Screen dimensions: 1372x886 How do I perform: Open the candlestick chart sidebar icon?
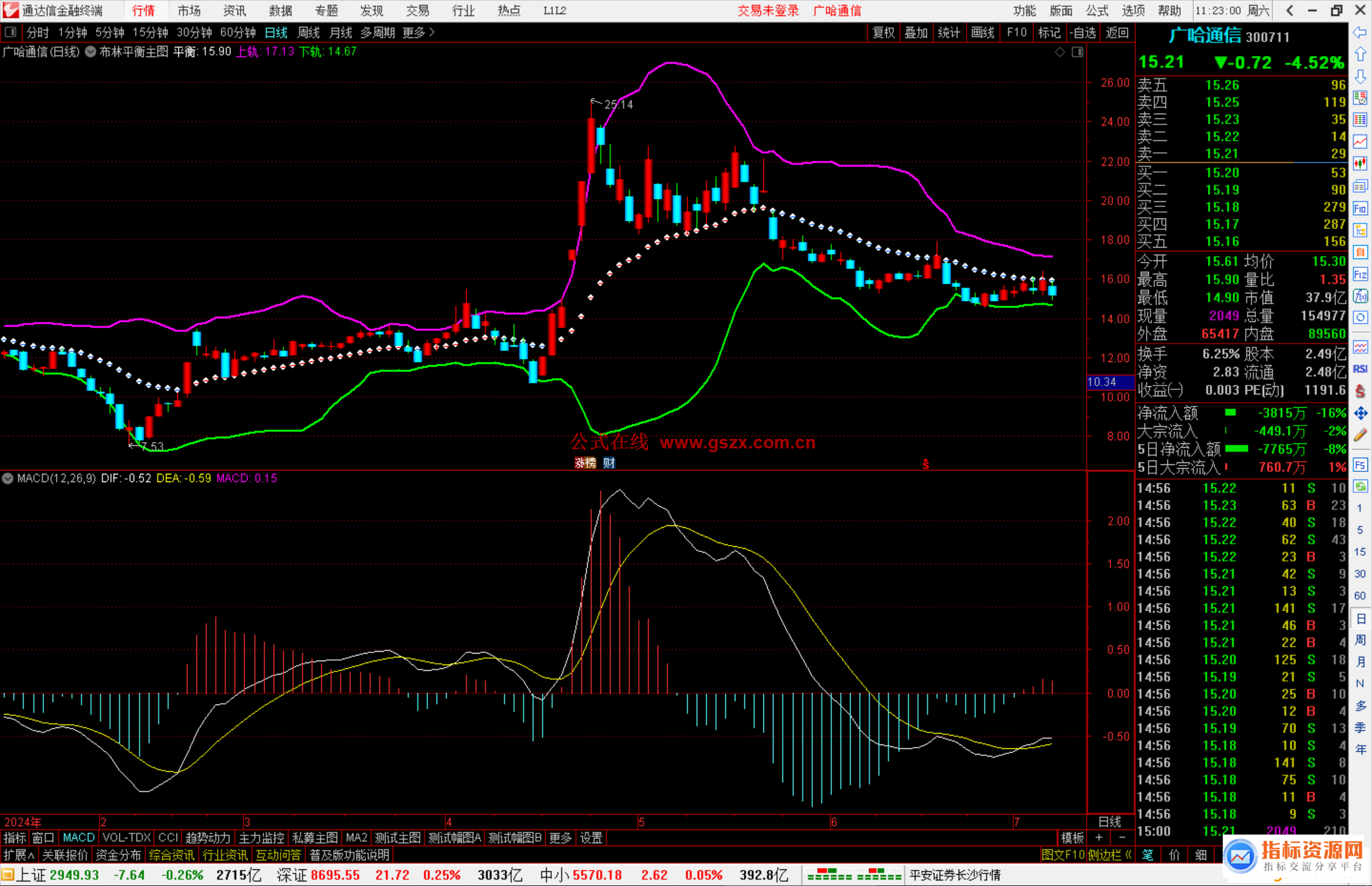[x=1360, y=163]
